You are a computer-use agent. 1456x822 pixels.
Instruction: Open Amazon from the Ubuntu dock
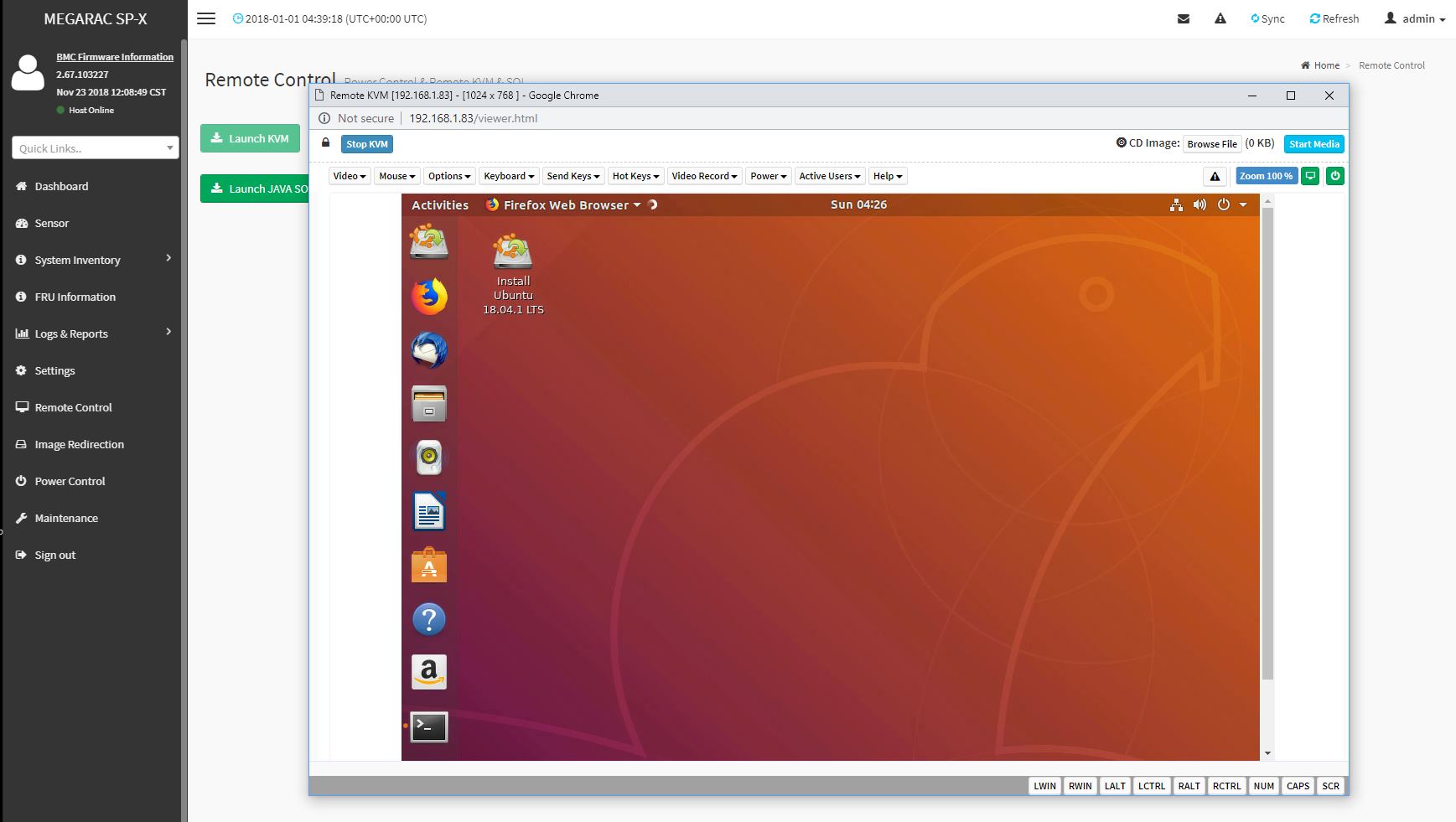(x=429, y=672)
